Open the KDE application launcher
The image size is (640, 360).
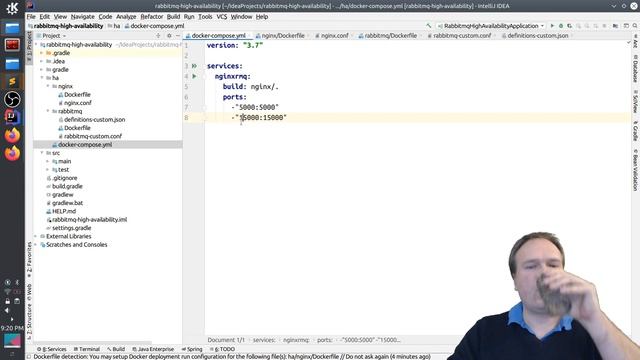(12, 7)
